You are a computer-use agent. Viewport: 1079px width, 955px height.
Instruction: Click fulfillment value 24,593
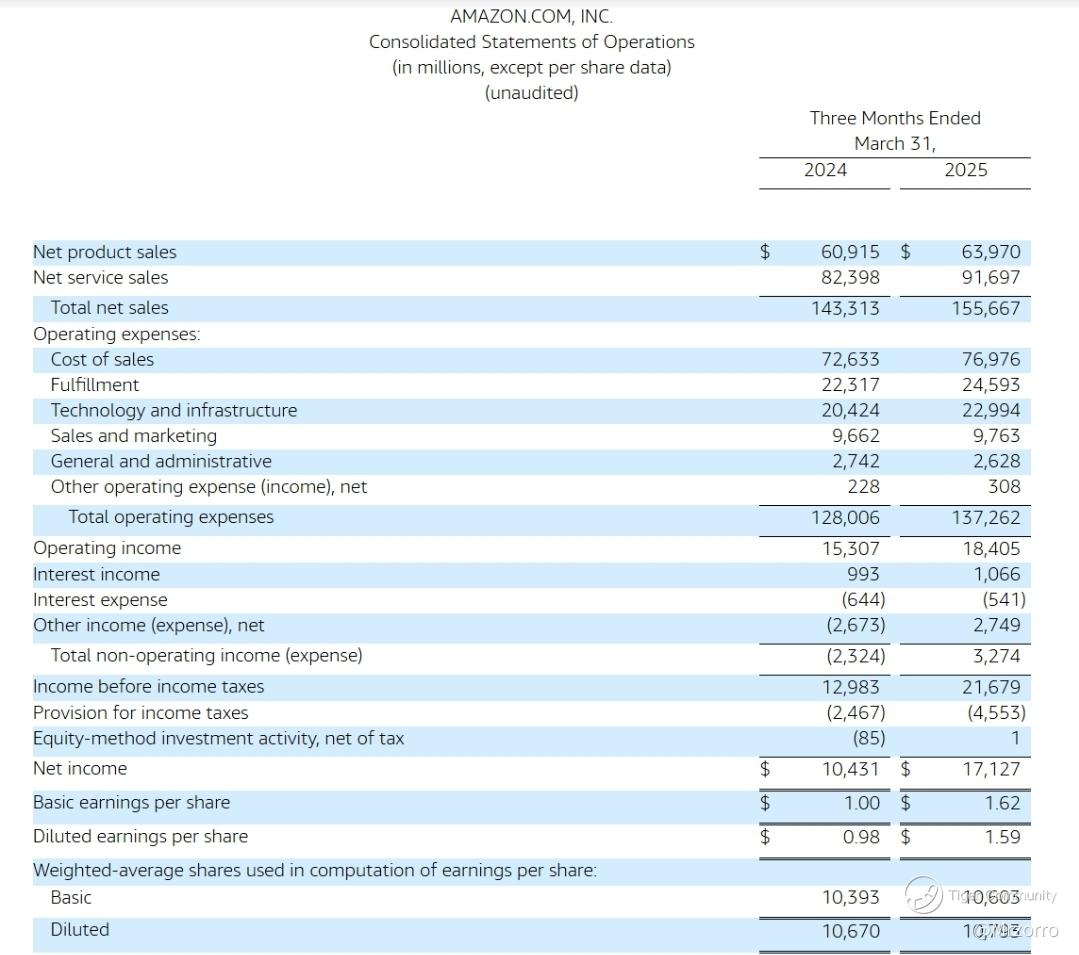[991, 385]
